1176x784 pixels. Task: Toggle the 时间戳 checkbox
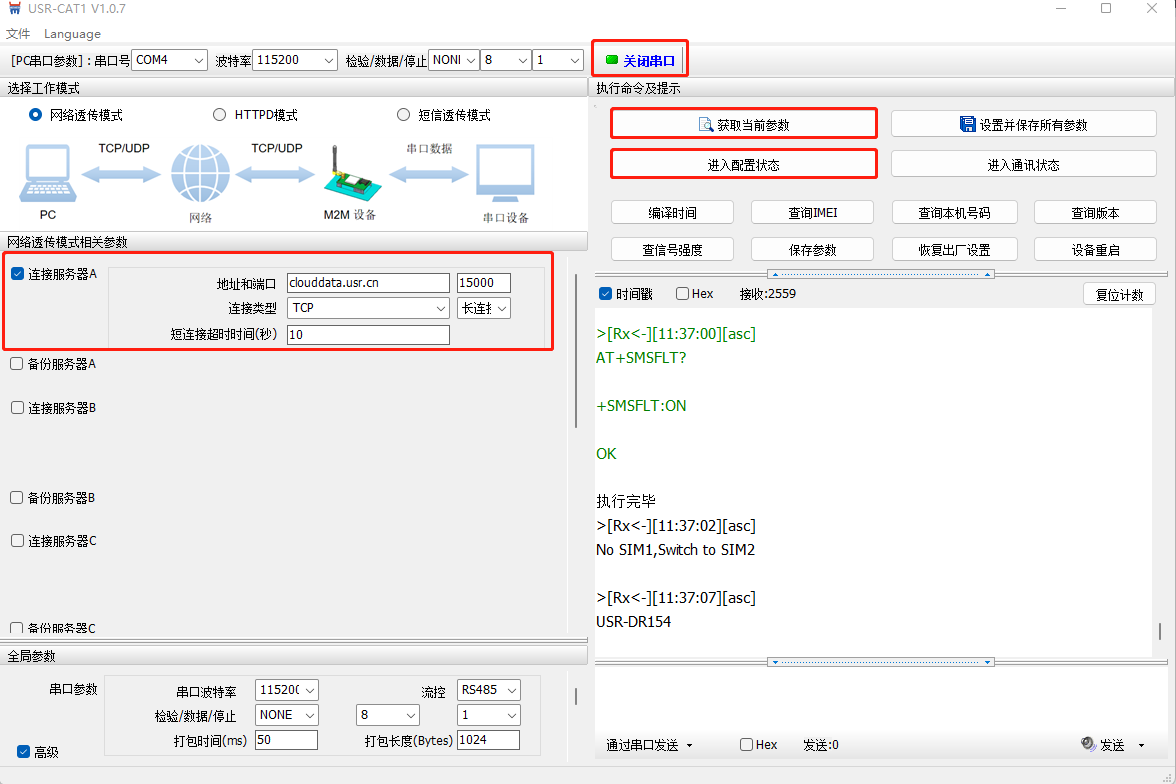(x=605, y=294)
